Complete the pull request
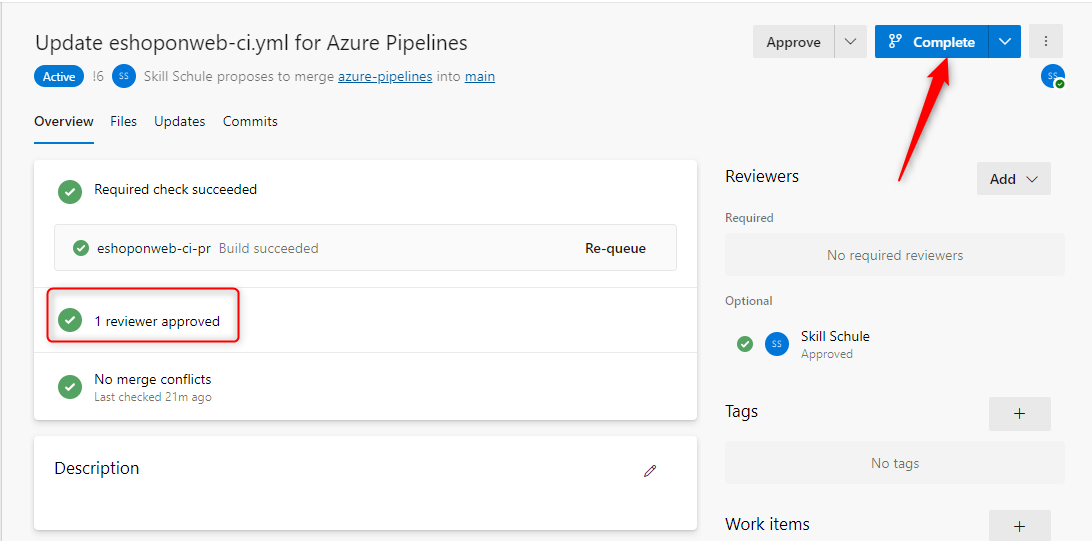The width and height of the screenshot is (1092, 541). pyautogui.click(x=931, y=42)
